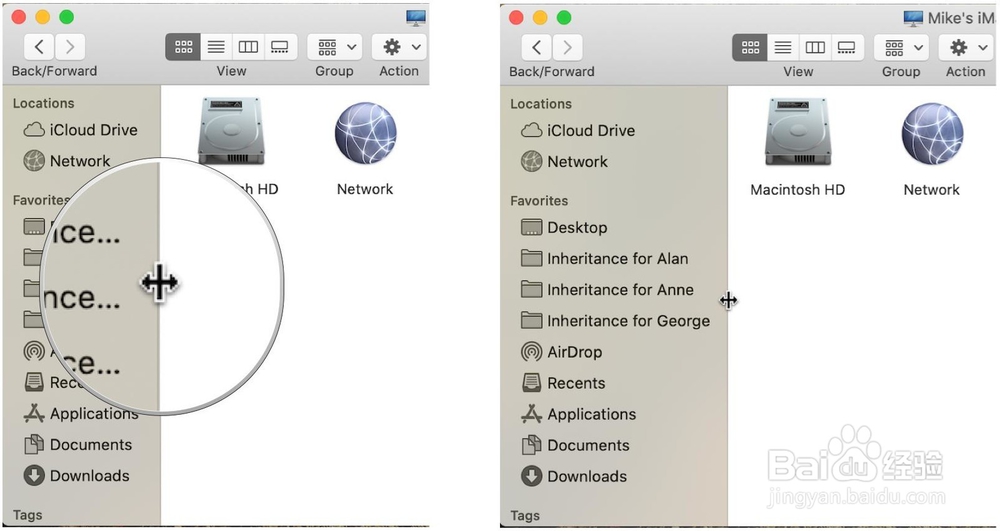The width and height of the screenshot is (1000, 531).
Task: Switch to column view in left Finder window
Action: click(x=248, y=47)
